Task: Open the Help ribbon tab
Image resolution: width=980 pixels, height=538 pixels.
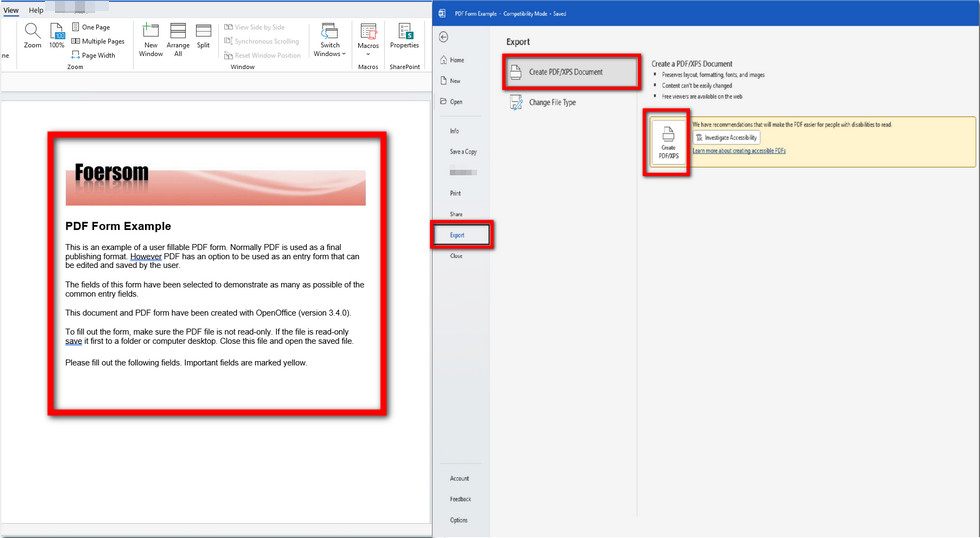Action: tap(36, 10)
